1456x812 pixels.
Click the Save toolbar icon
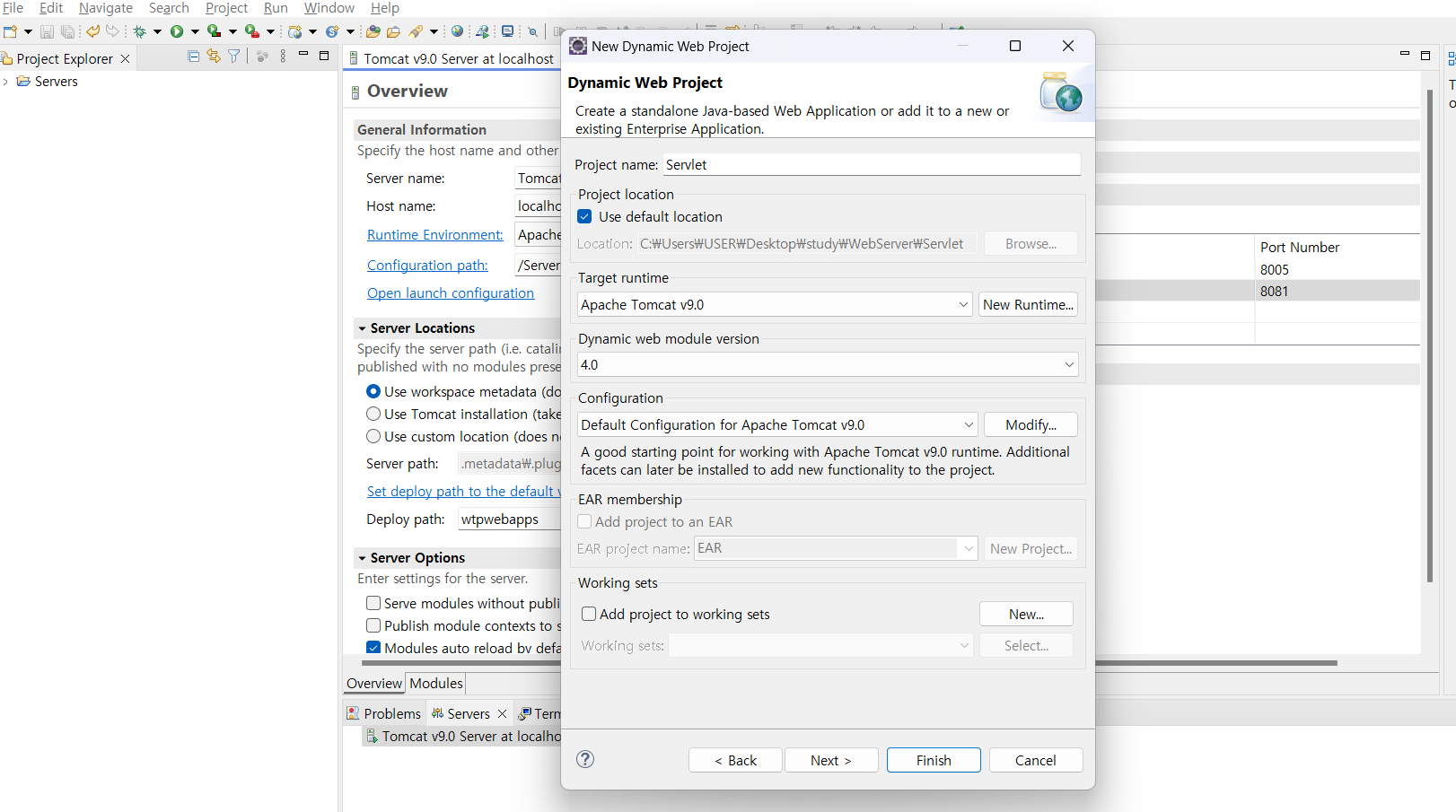[47, 31]
